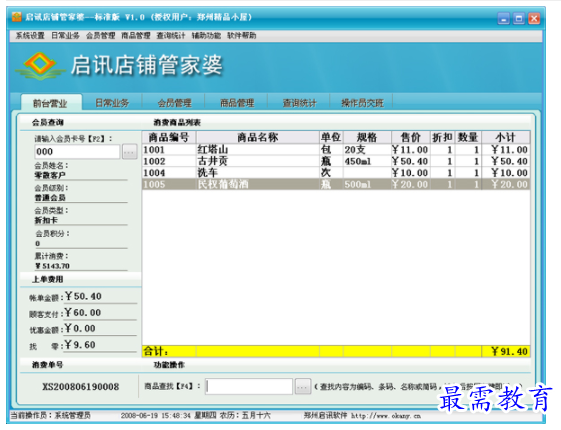Maximize the application window

(519, 18)
